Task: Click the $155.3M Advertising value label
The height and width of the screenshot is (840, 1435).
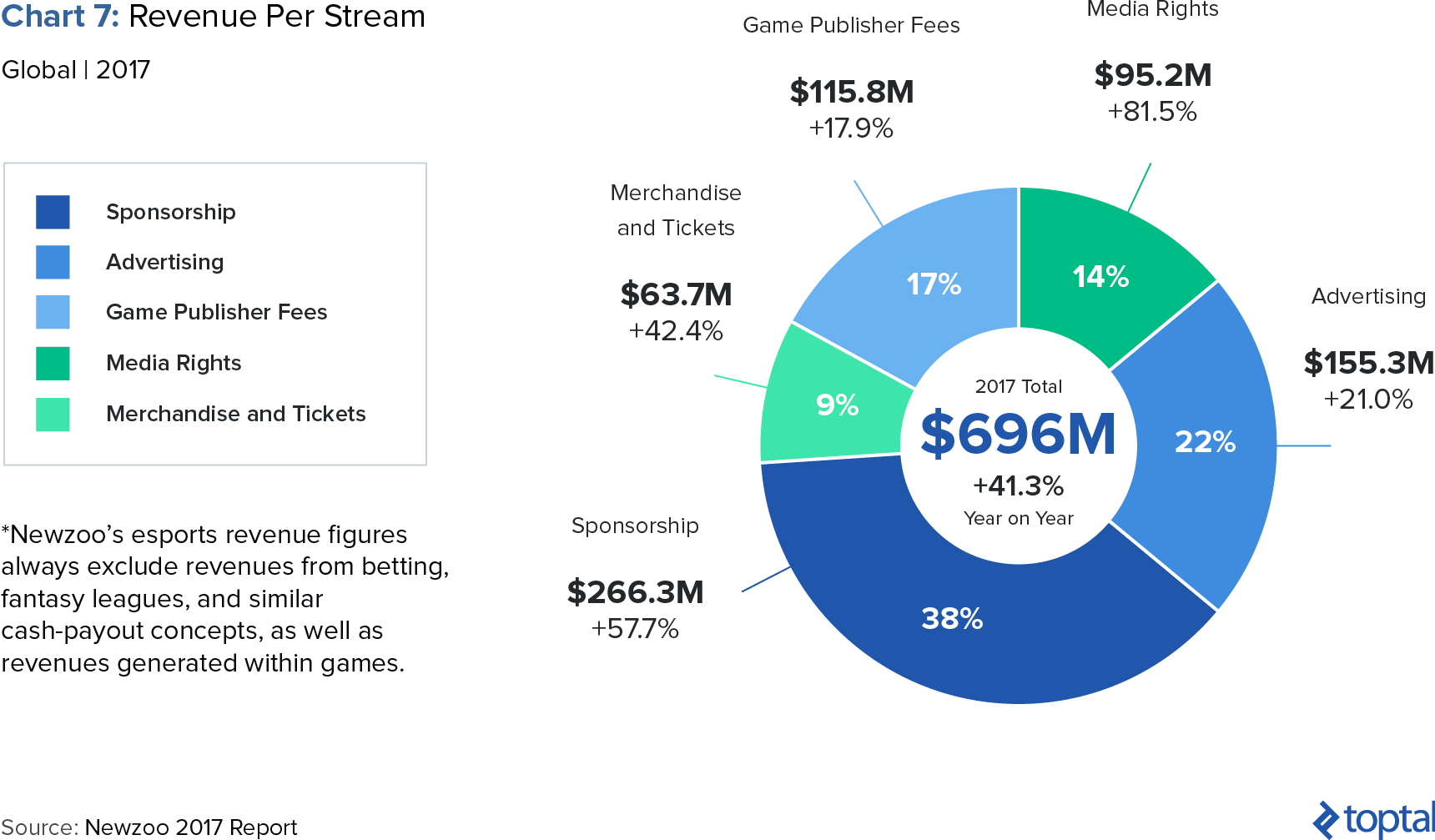Action: coord(1368,362)
